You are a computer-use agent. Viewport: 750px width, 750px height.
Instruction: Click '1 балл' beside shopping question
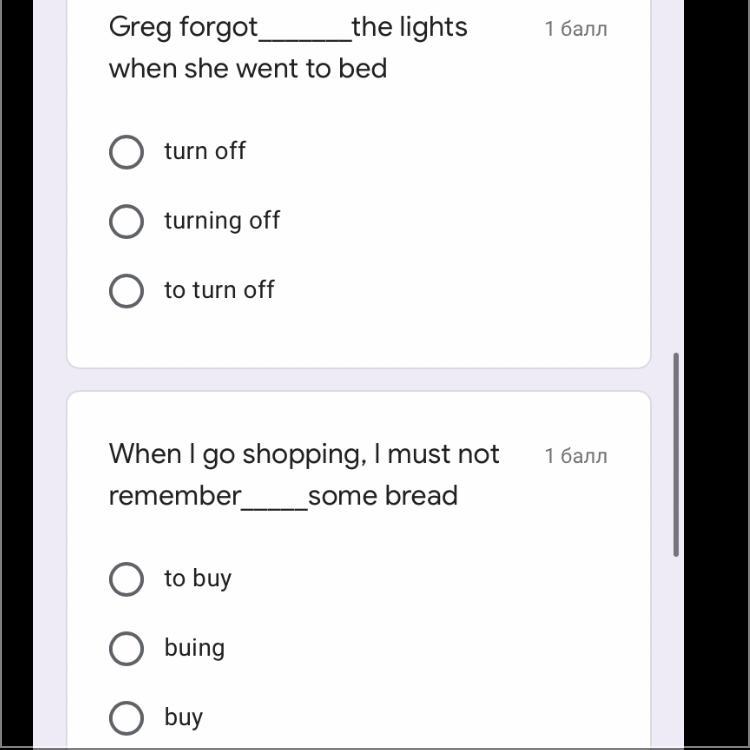(x=576, y=456)
